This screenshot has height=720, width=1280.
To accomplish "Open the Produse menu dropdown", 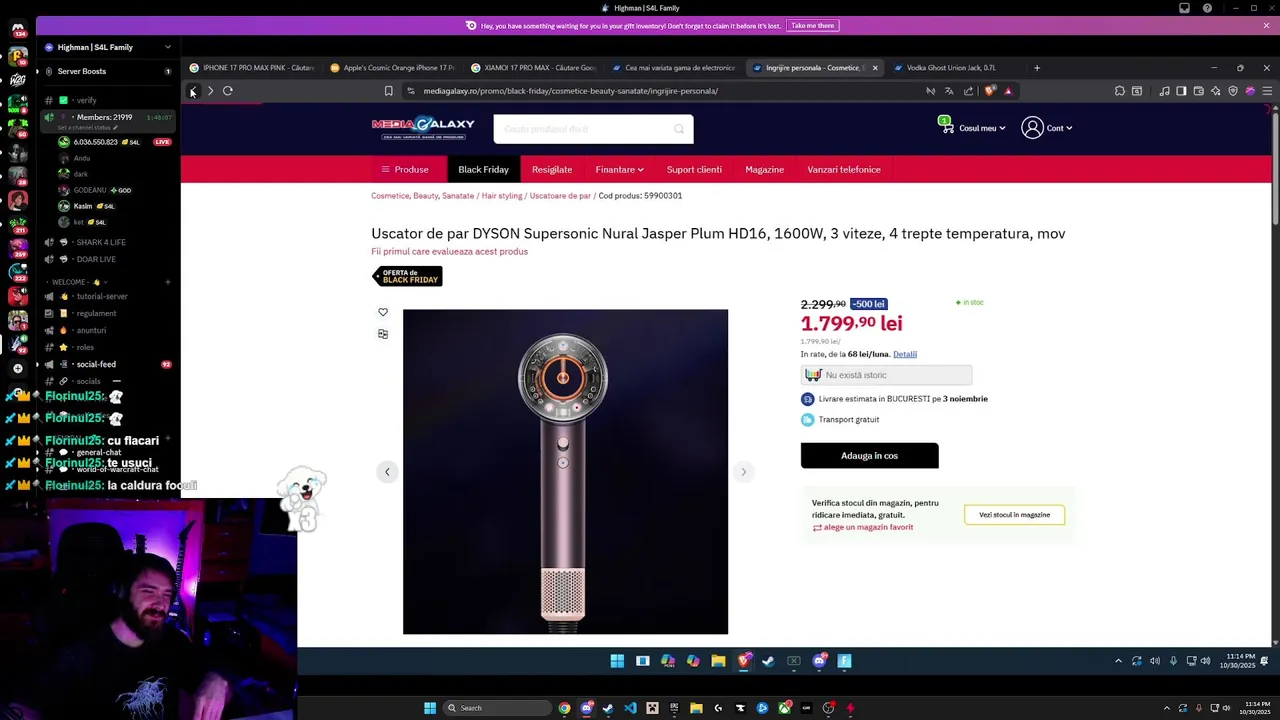I will [405, 170].
